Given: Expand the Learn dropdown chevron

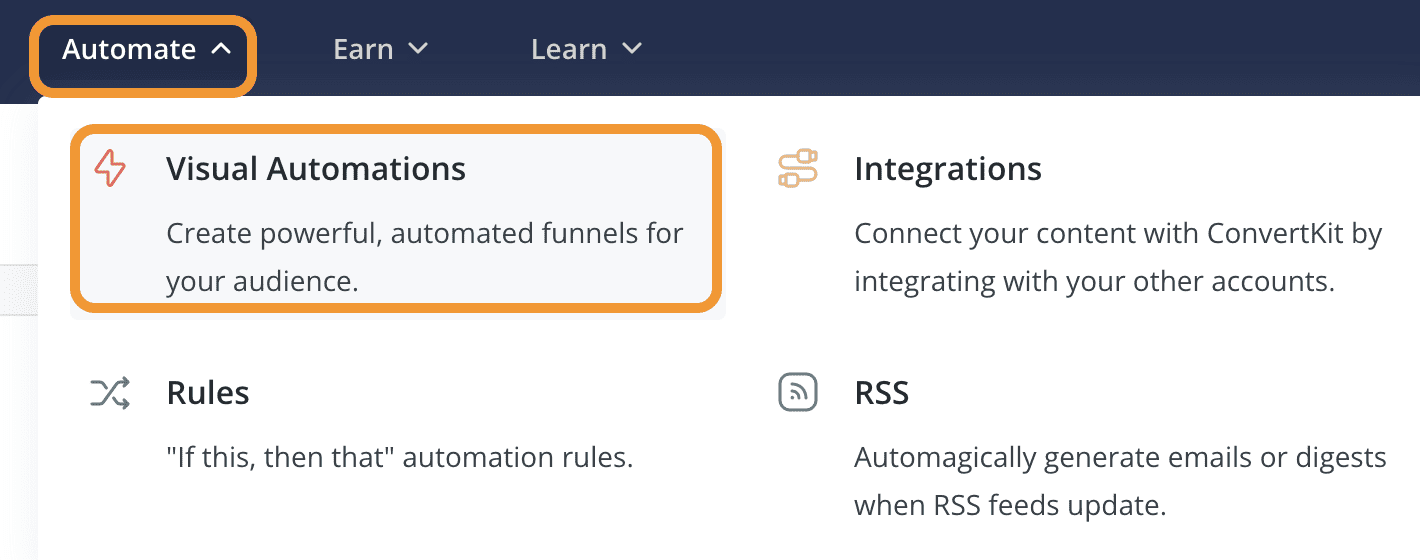Looking at the screenshot, I should click(x=631, y=49).
